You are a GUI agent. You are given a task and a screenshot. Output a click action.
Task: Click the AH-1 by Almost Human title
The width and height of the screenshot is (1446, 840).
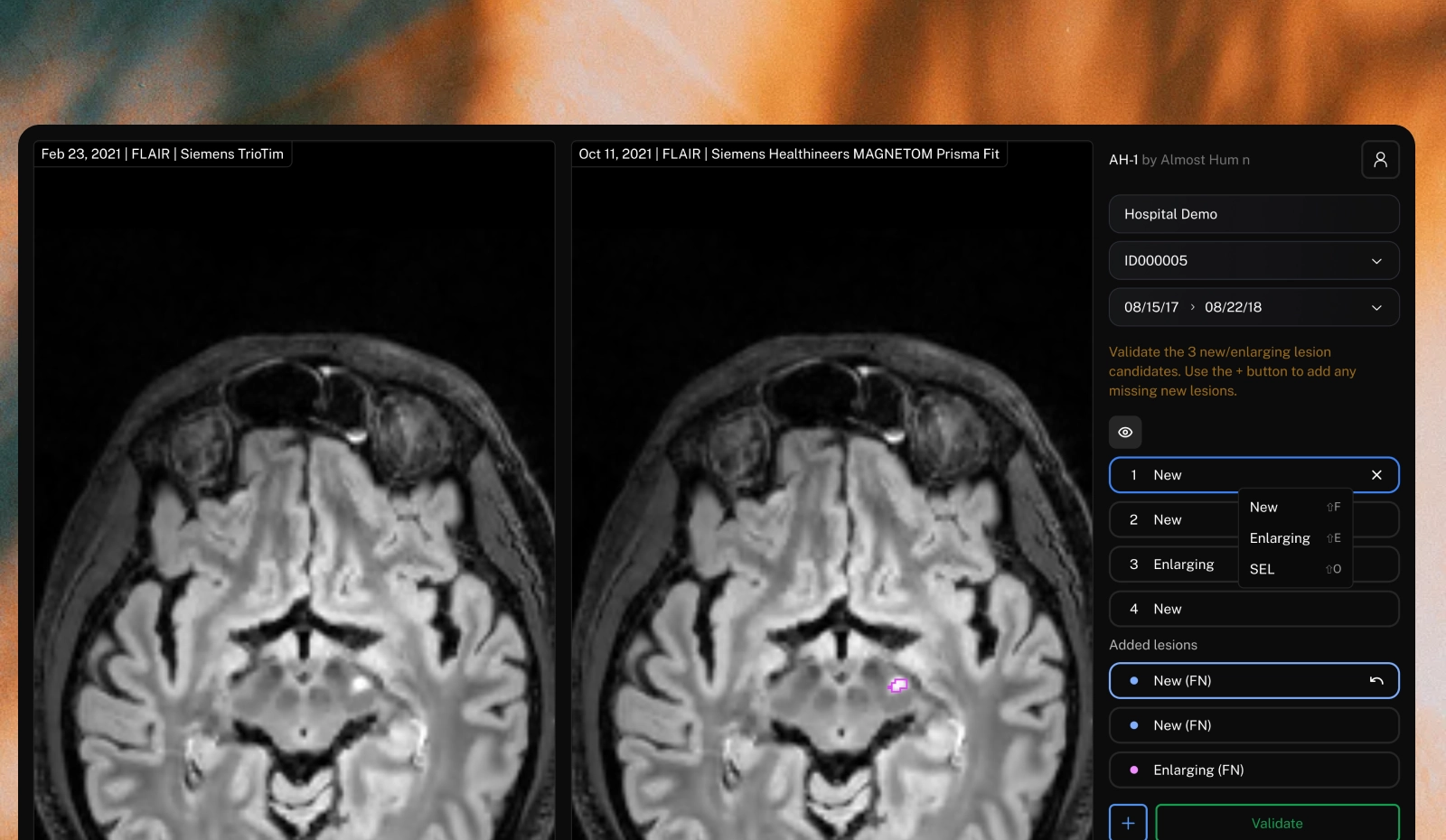[x=1179, y=160]
